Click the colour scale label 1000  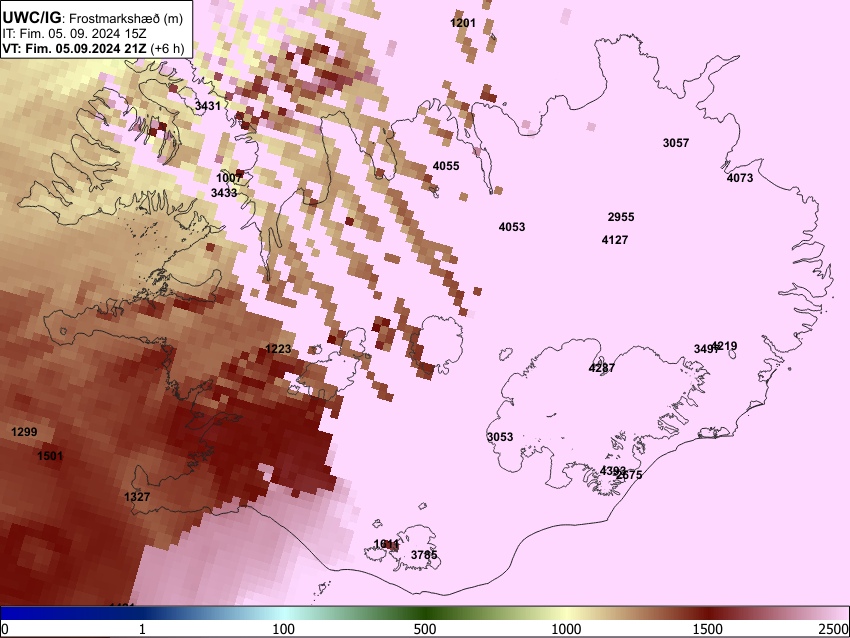(x=566, y=629)
